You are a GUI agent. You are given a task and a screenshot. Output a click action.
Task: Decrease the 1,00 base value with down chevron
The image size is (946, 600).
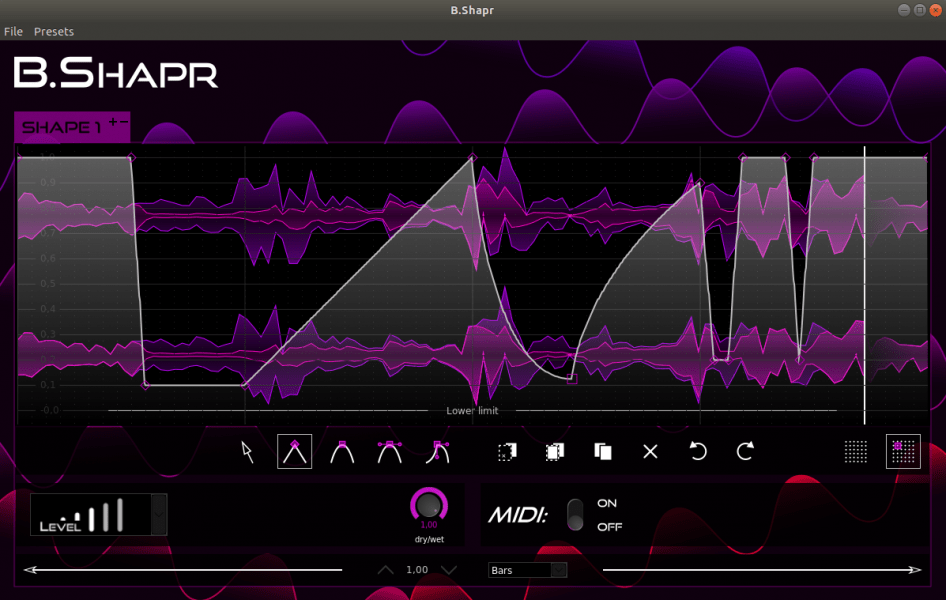click(448, 570)
